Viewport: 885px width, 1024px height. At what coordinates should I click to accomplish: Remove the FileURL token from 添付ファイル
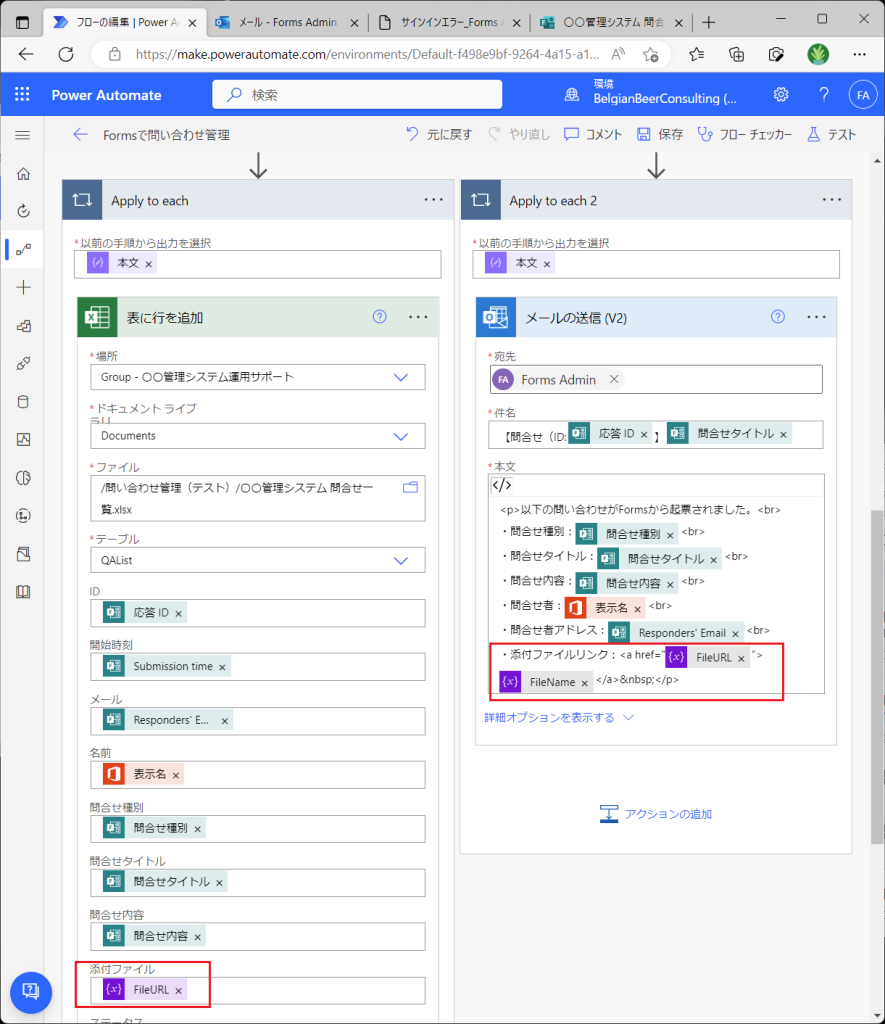pos(178,991)
